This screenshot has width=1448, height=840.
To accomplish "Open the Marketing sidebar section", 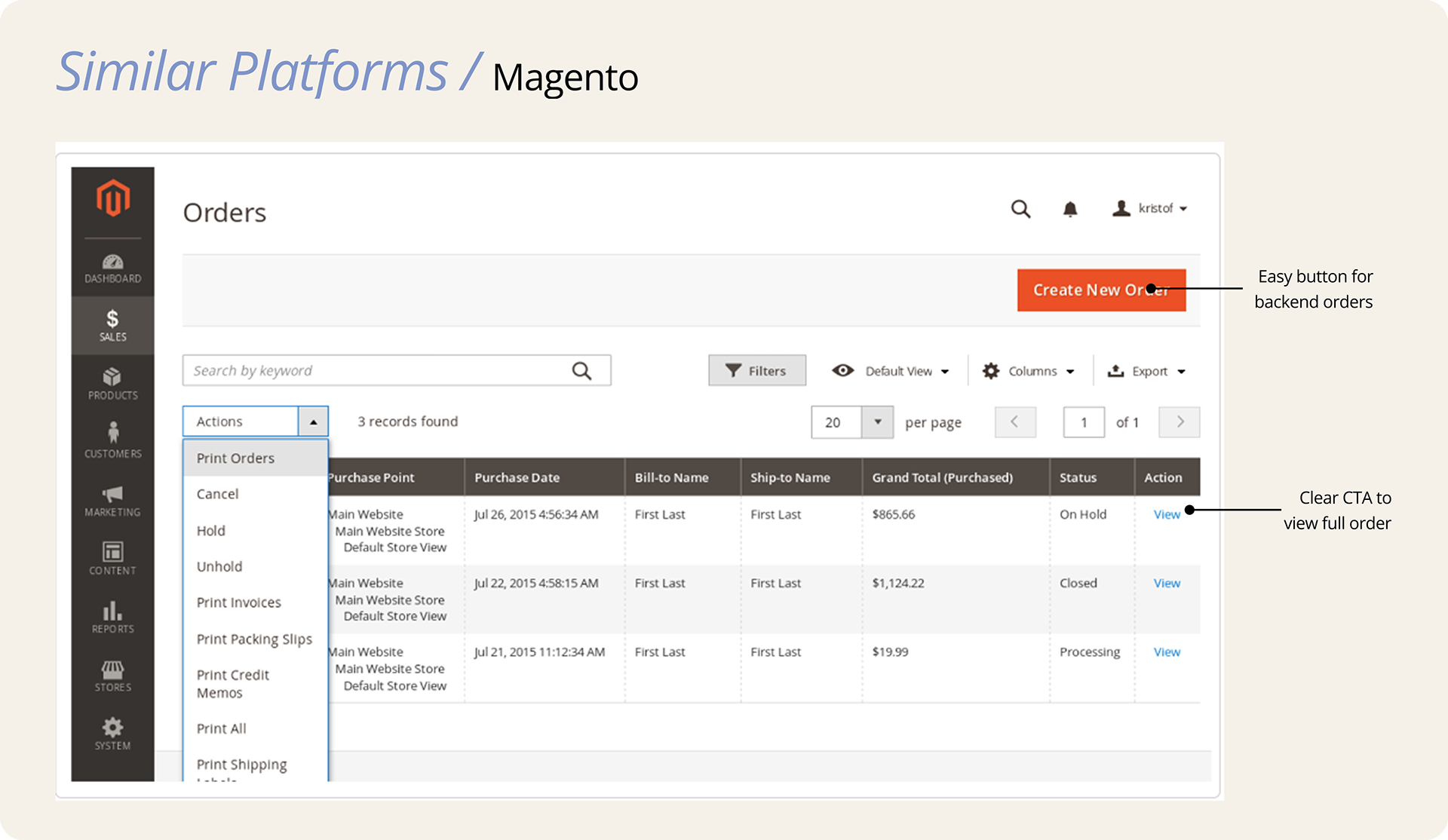I will [113, 501].
